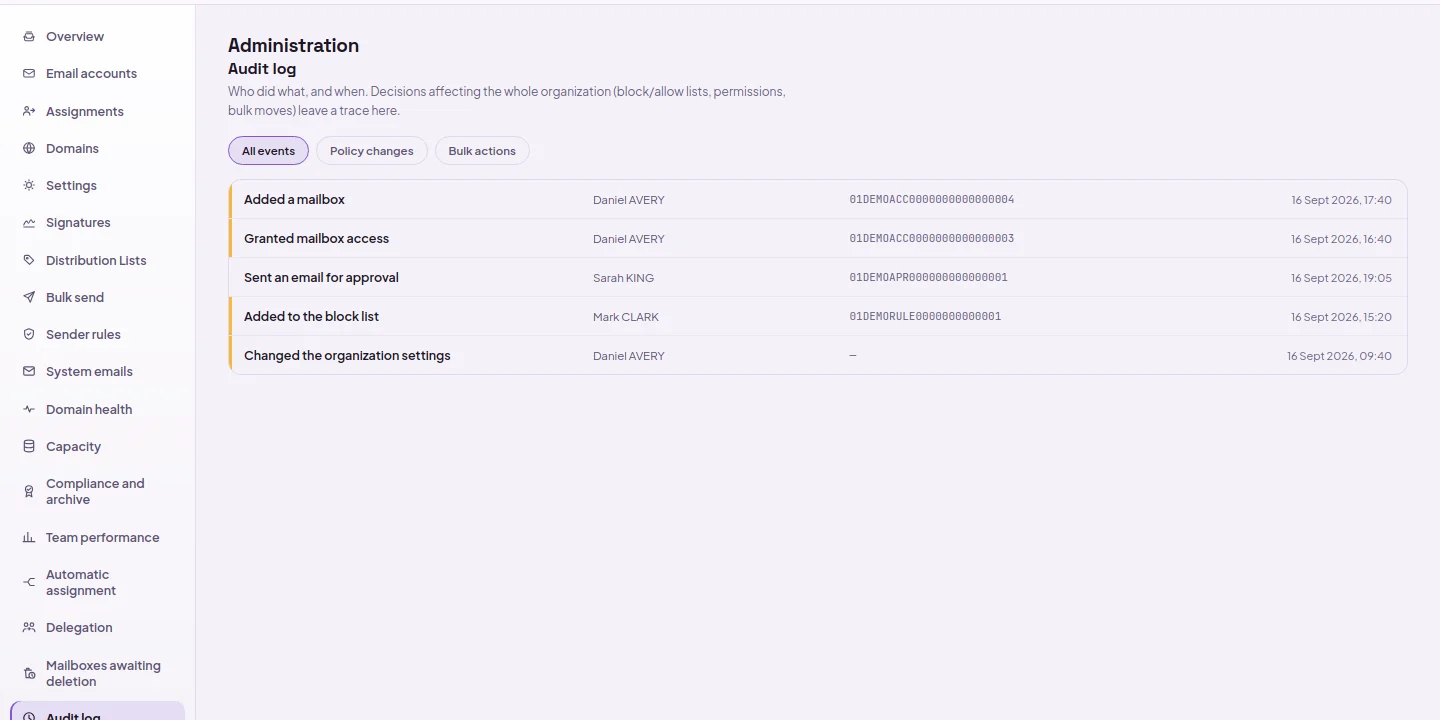Click the timestamp 16 Sept 2026, 17:40

1341,200
